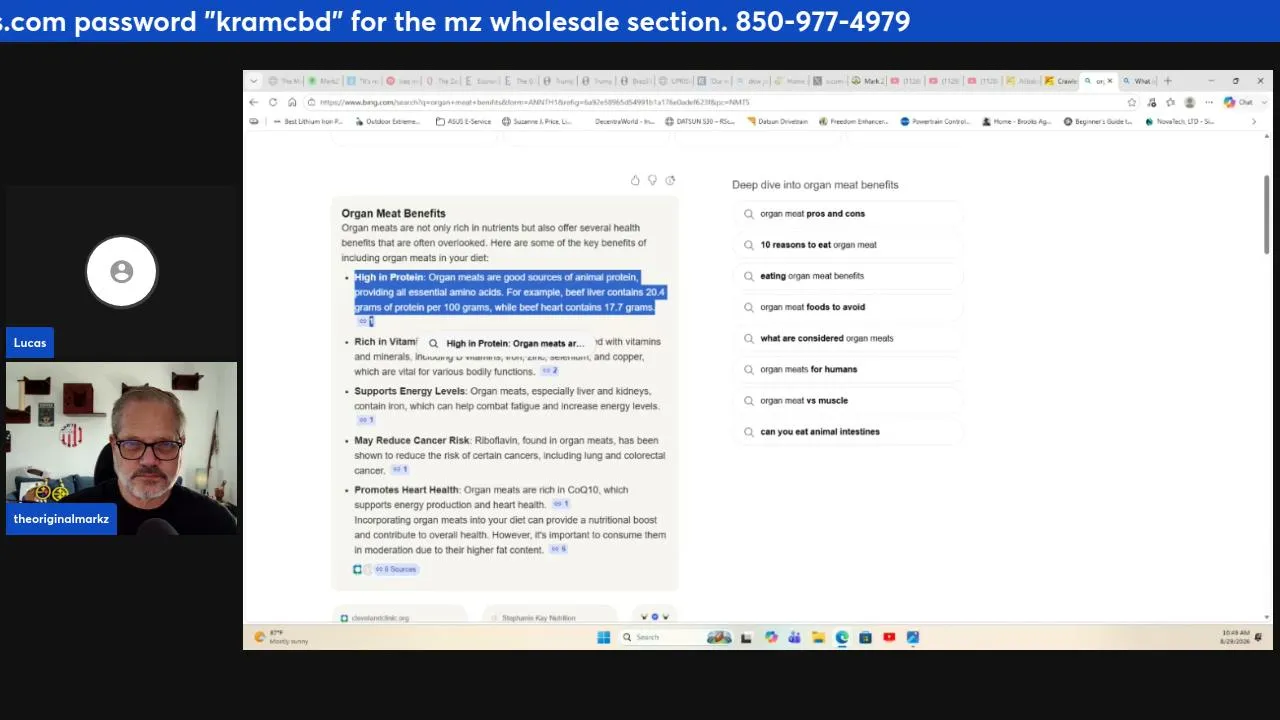Open the taskbar clock showing 10:49 AM
This screenshot has height=720, width=1280.
[x=1236, y=637]
